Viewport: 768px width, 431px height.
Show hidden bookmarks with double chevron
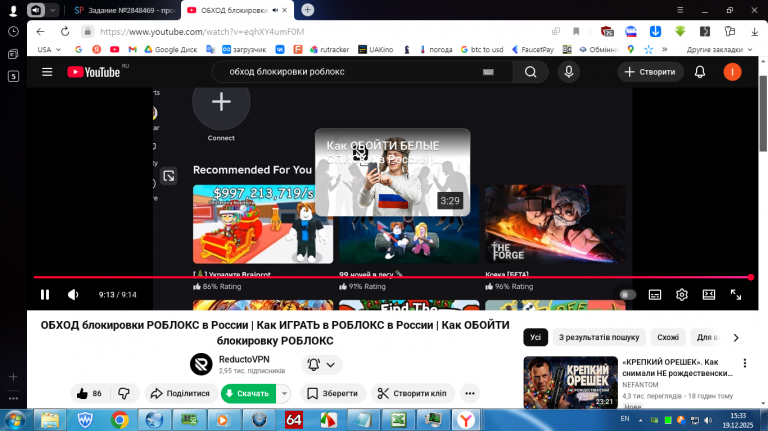point(664,49)
